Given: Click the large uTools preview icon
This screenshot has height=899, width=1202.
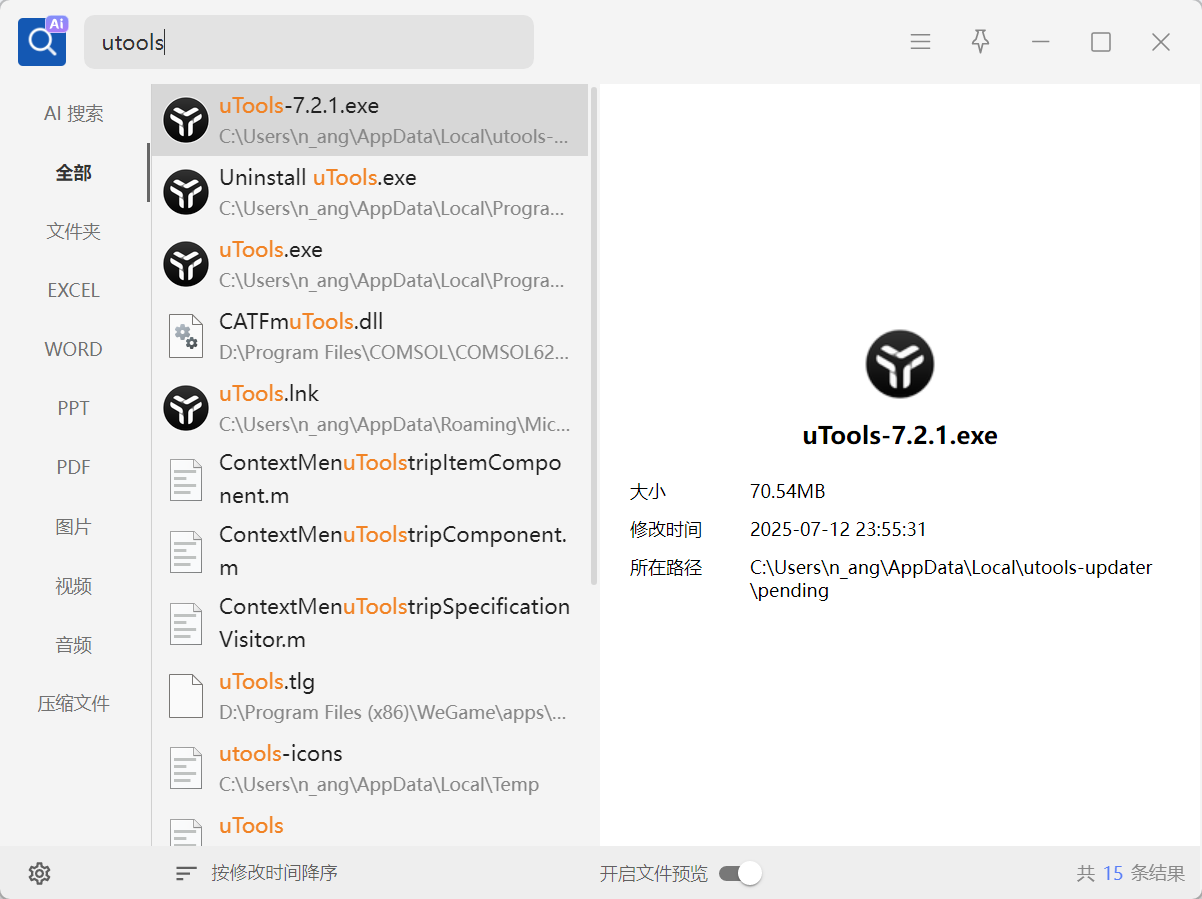Looking at the screenshot, I should 899,364.
